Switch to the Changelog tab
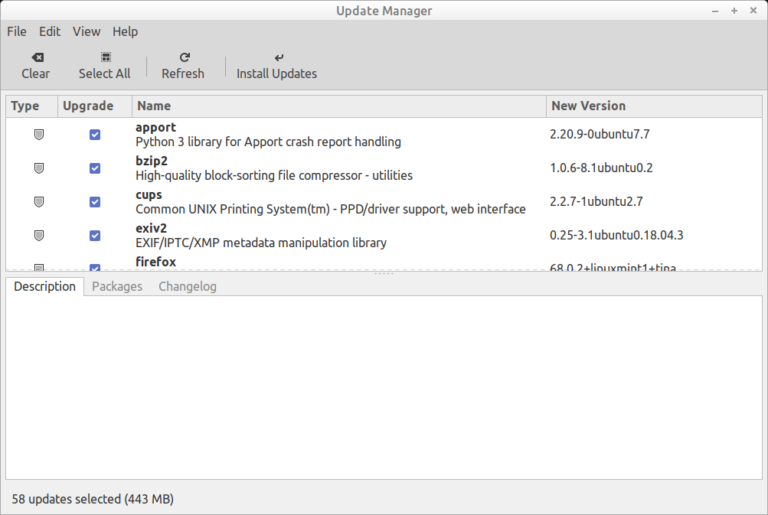The image size is (768, 515). [x=187, y=286]
